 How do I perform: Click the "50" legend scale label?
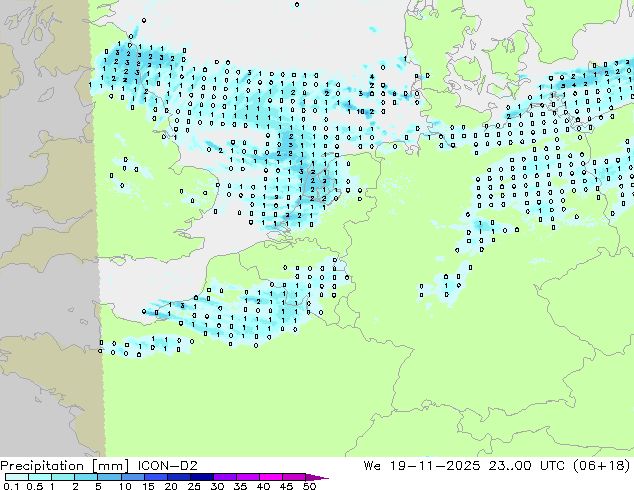[309, 486]
